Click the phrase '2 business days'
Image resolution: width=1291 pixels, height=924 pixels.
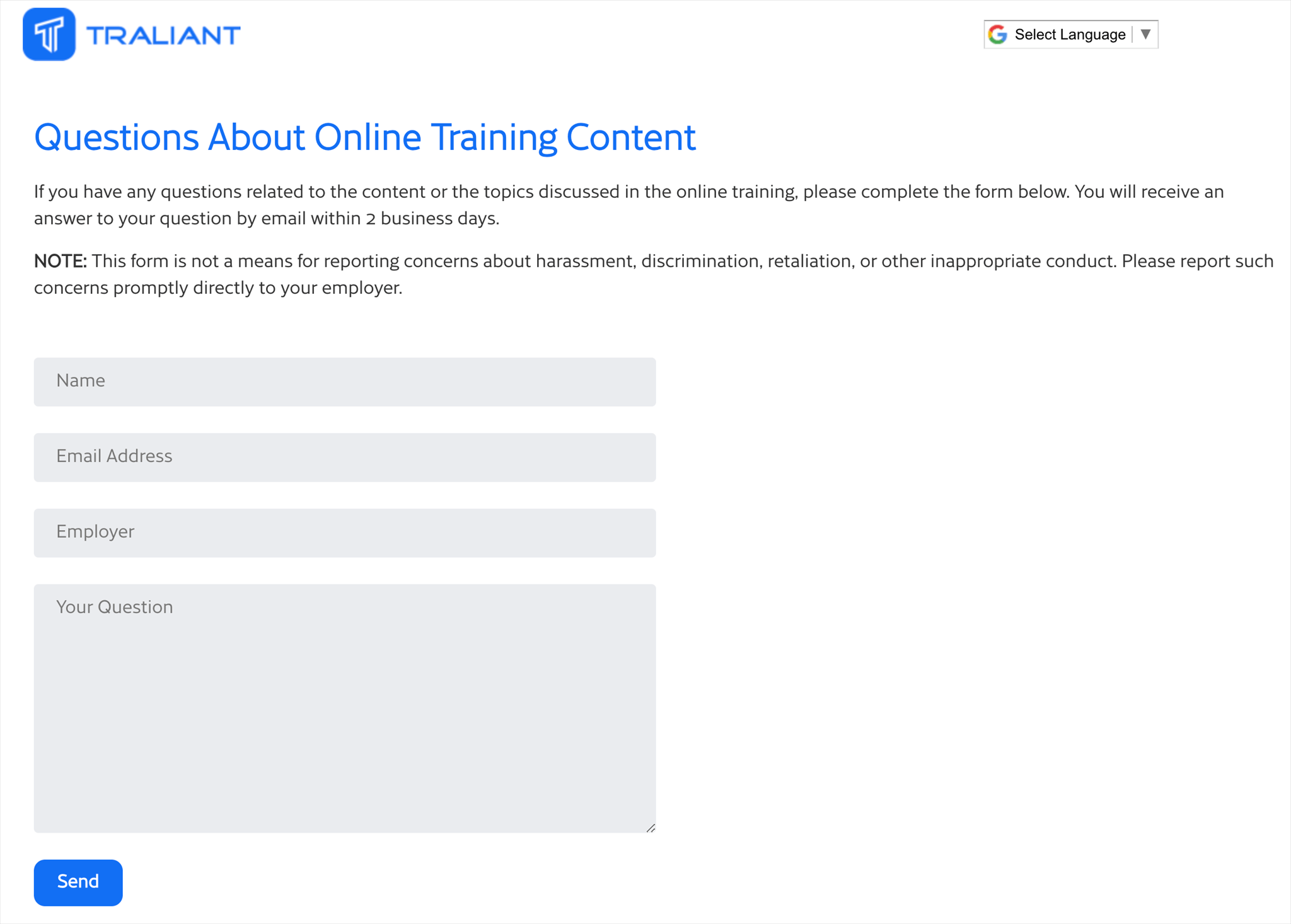coord(431,219)
